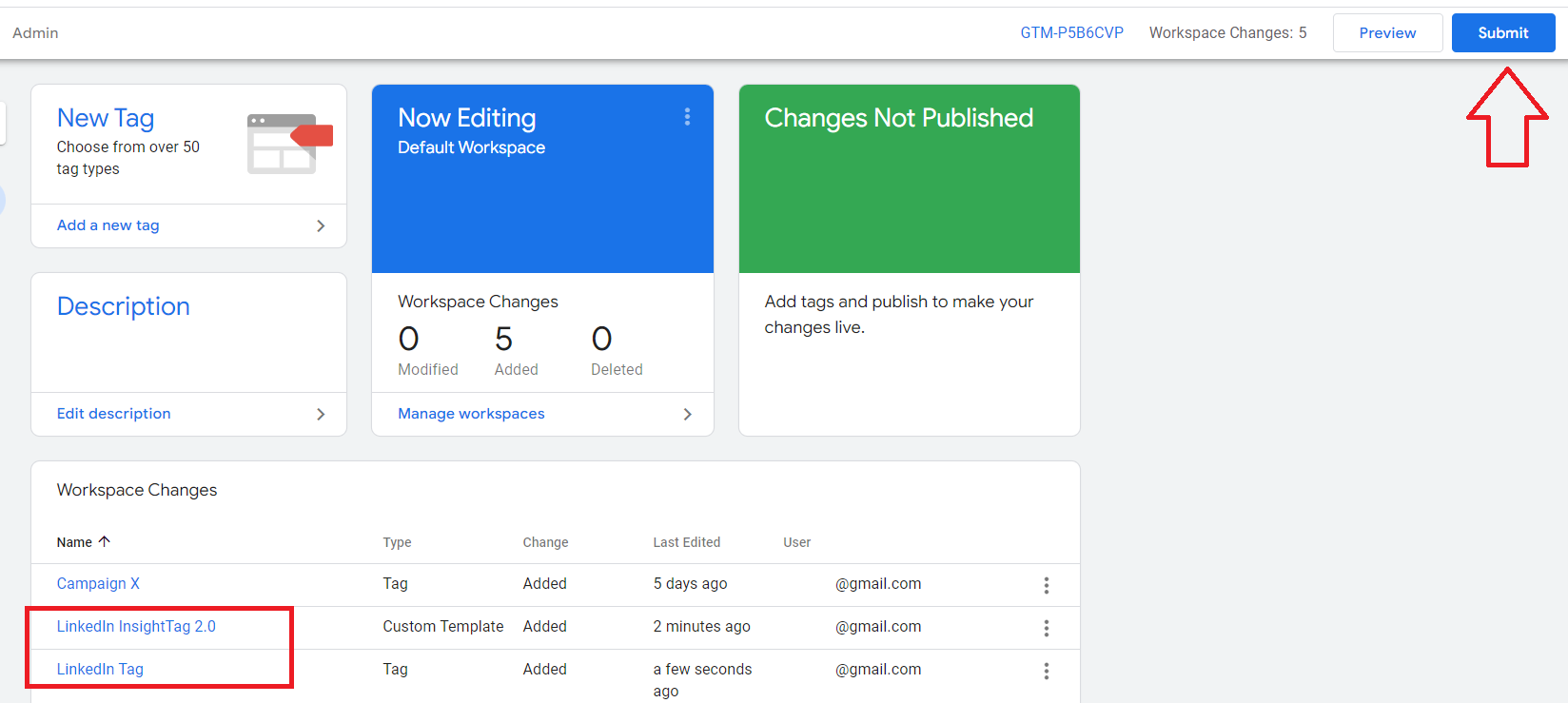Screen dimensions: 1568x703
Task: Click the Edit description link
Action: 113,414
